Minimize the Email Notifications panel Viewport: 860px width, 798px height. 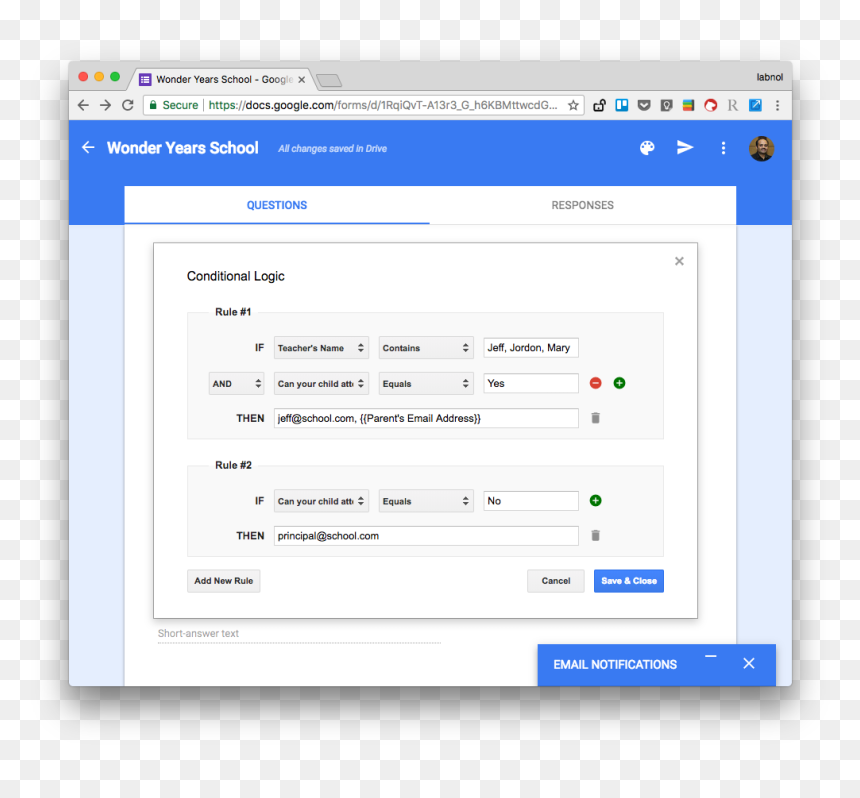[x=711, y=656]
